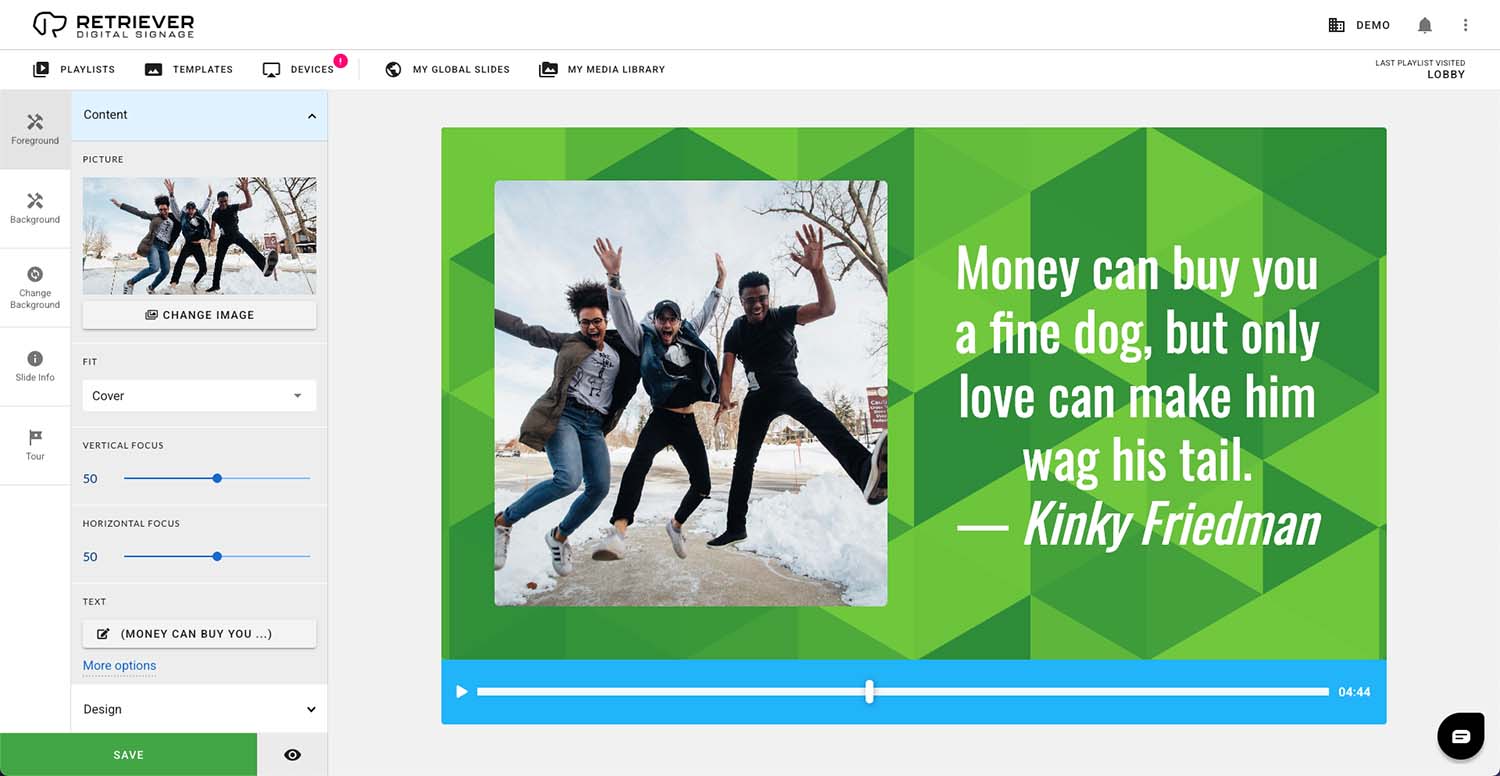Select the Background tools tab
The width and height of the screenshot is (1500, 776).
pyautogui.click(x=35, y=208)
